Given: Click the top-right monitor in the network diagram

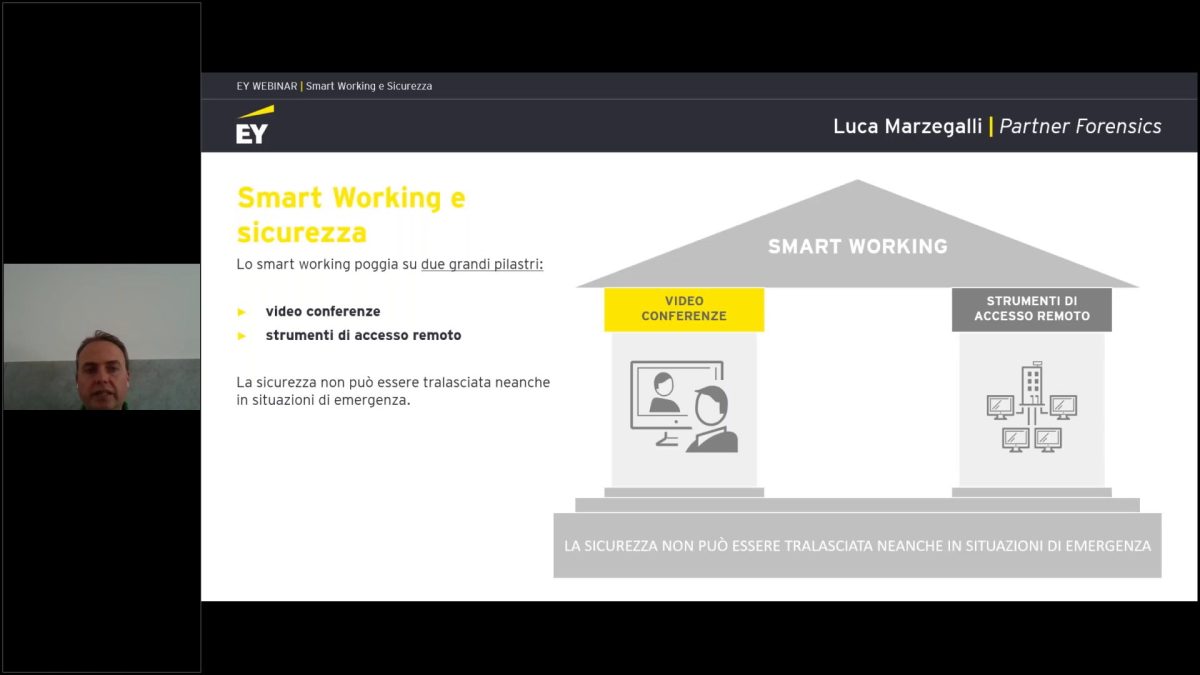Looking at the screenshot, I should coord(1063,407).
